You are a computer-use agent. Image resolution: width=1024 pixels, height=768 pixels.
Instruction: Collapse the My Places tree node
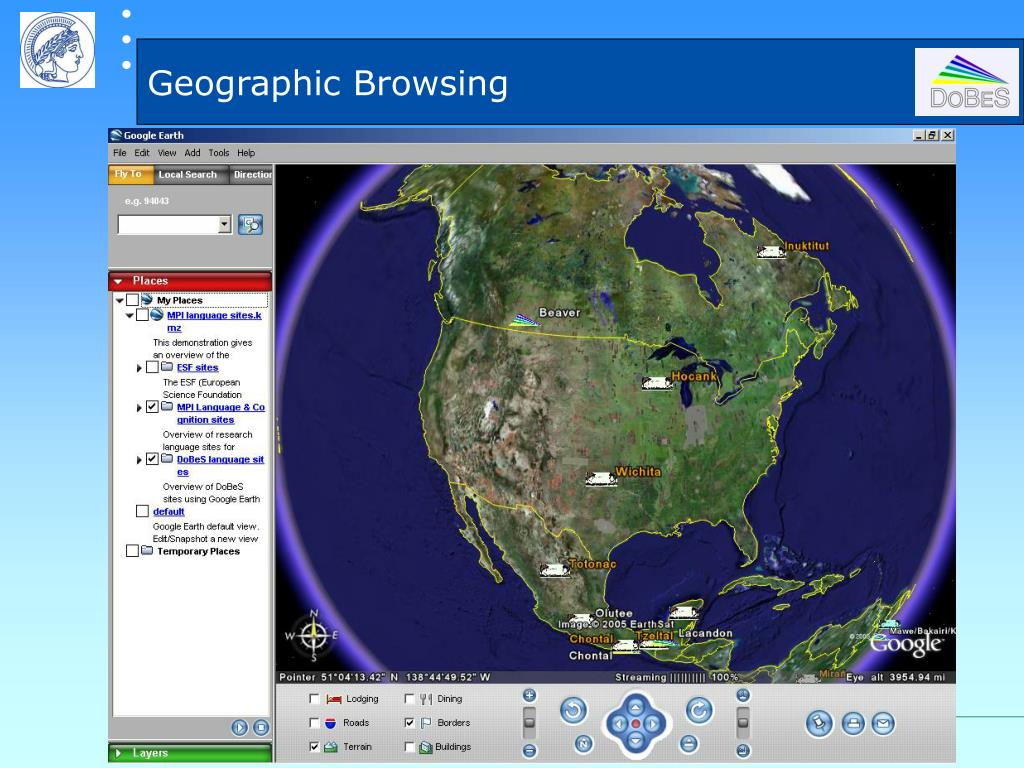tap(120, 300)
